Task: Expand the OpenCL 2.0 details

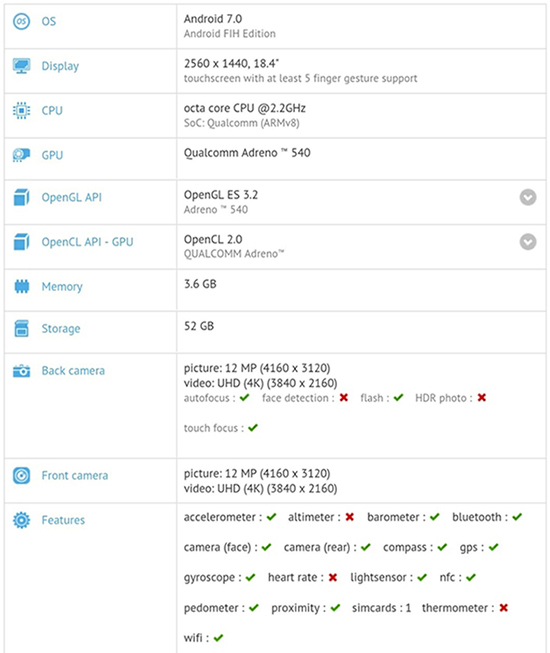Action: tap(528, 242)
